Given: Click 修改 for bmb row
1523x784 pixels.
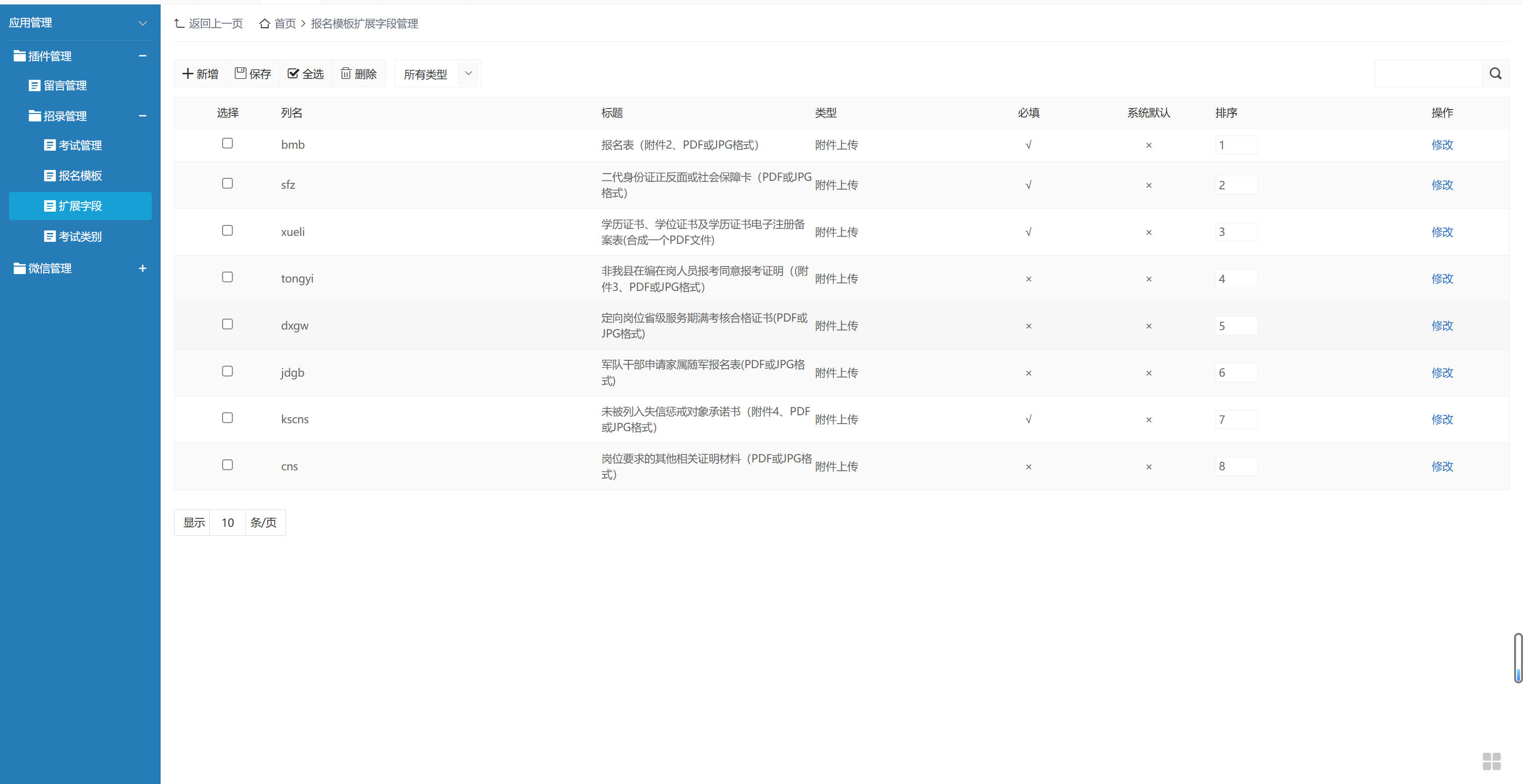Looking at the screenshot, I should [x=1442, y=145].
